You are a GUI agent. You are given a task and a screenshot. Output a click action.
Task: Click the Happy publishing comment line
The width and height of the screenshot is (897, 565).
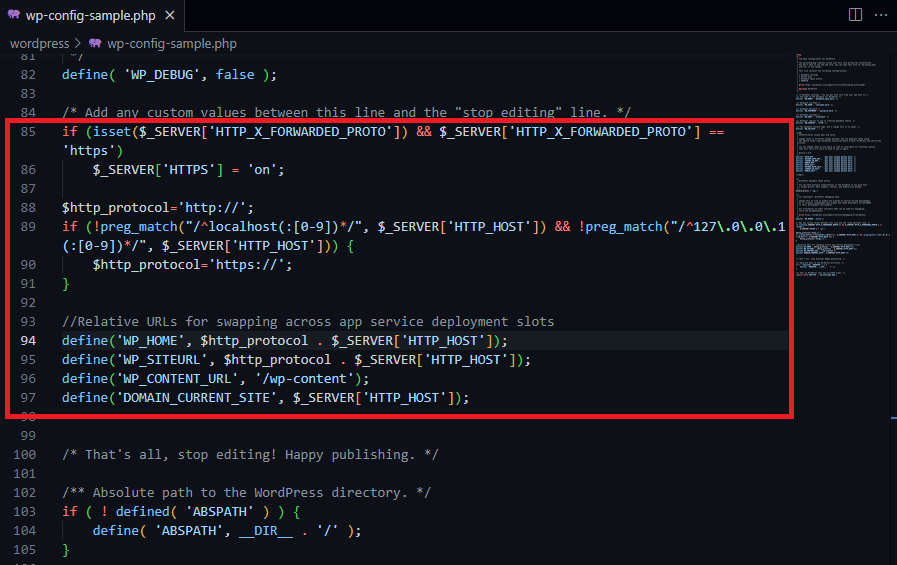click(x=250, y=455)
